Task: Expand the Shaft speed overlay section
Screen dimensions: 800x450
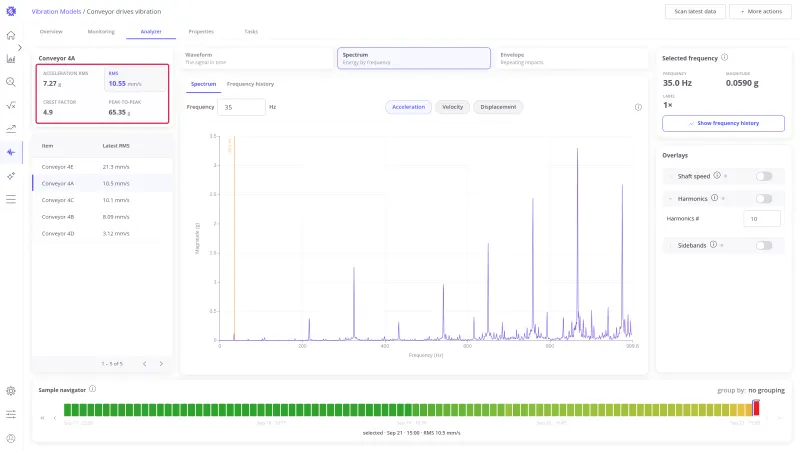Action: 670,176
